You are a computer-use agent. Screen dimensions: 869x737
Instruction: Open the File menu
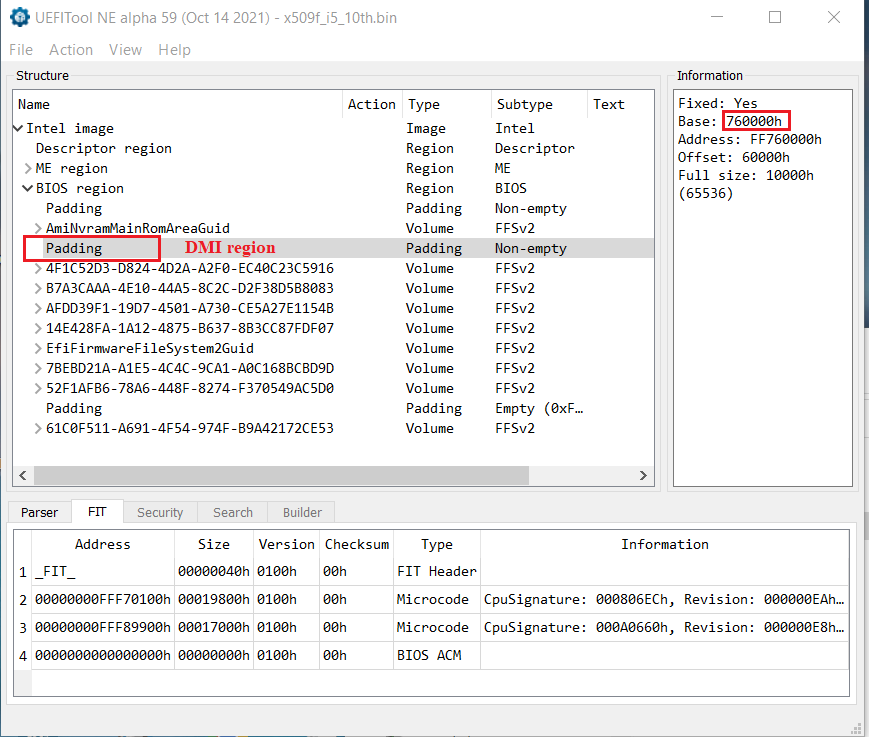coord(20,50)
